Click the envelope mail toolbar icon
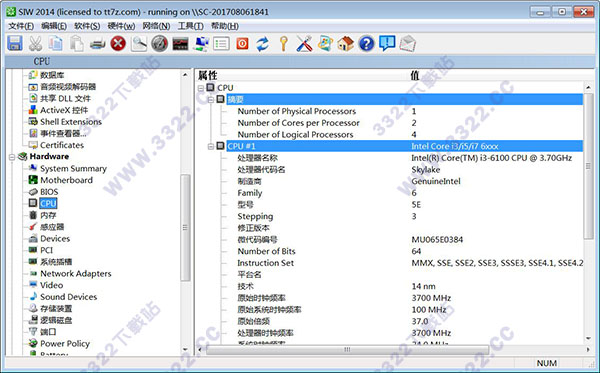The height and width of the screenshot is (373, 600). click(x=408, y=44)
